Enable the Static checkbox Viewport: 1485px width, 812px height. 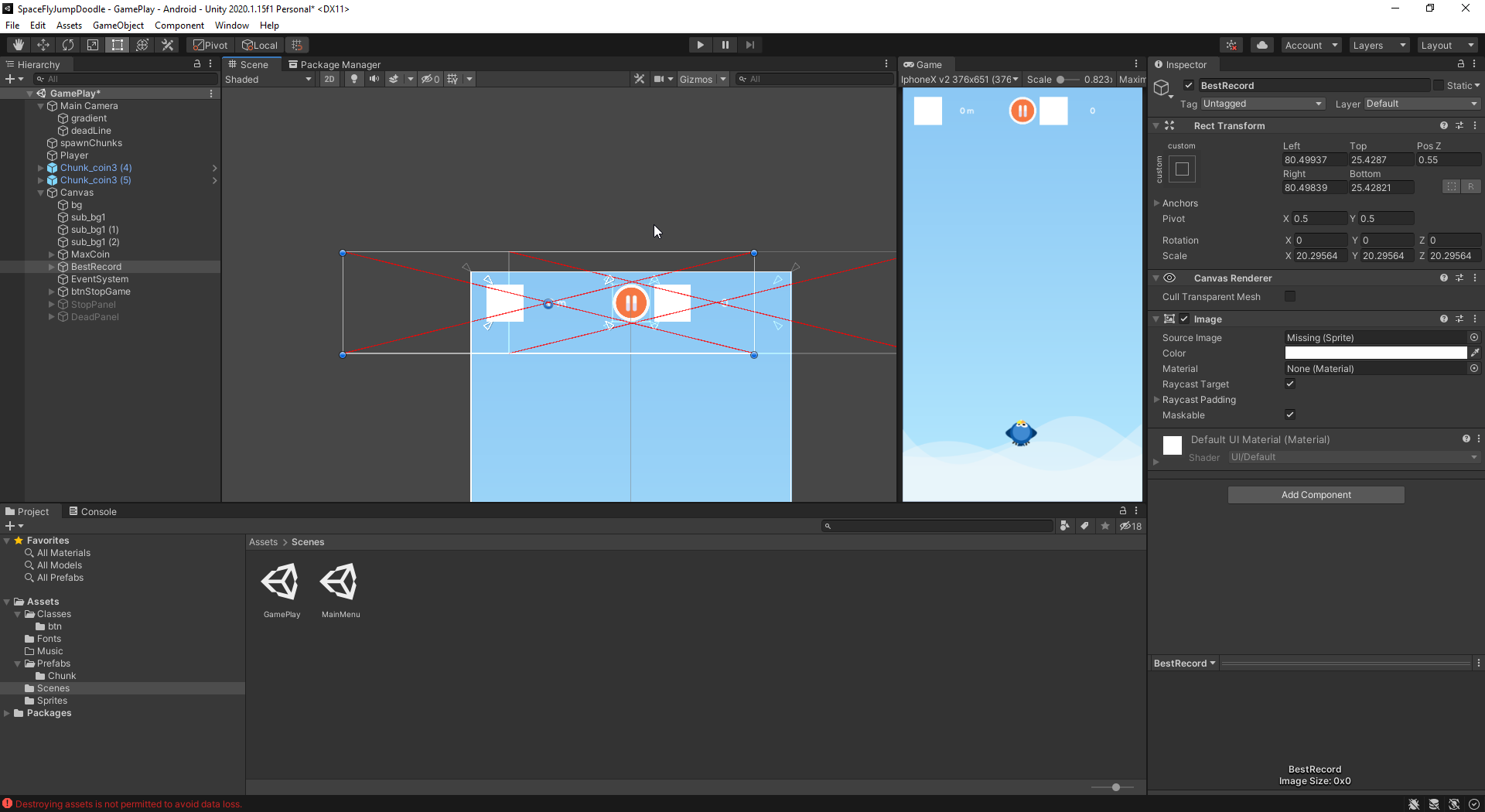[1439, 85]
